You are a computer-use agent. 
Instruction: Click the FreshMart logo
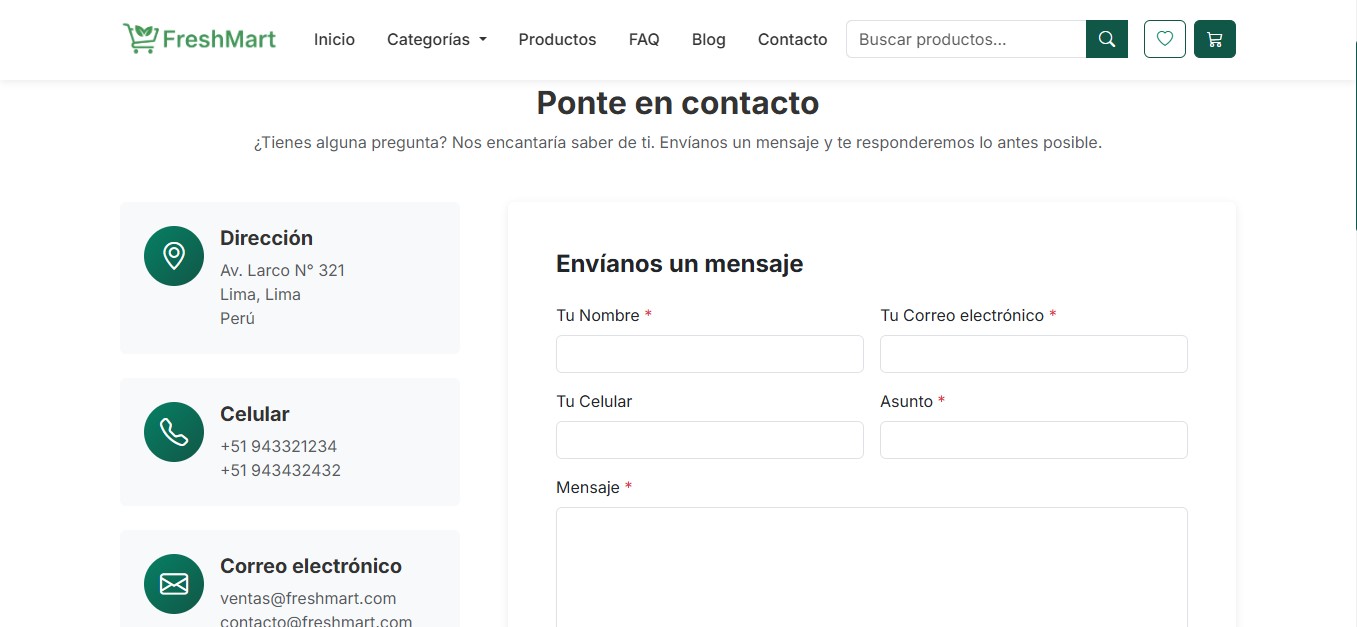pos(200,39)
